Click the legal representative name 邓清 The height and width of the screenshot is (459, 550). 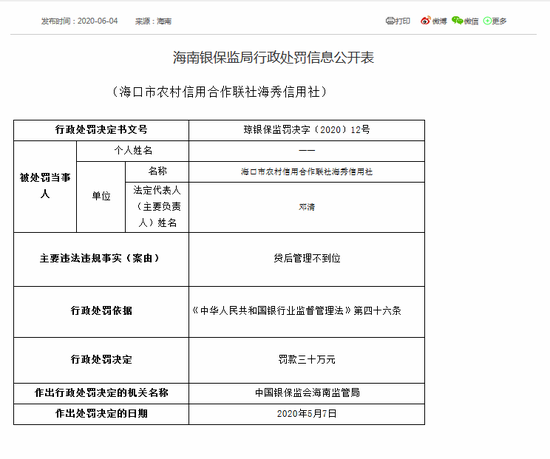307,207
